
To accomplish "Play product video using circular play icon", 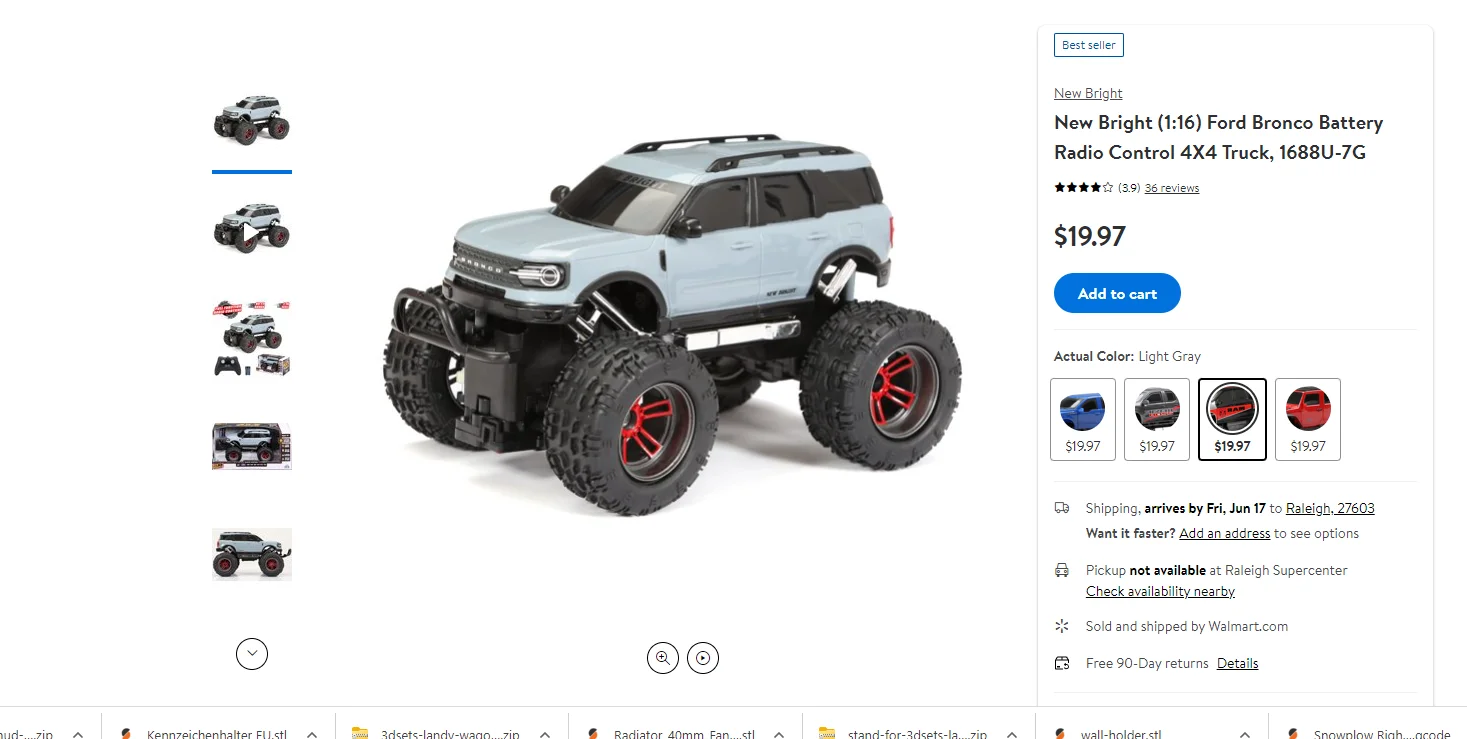I will click(703, 658).
